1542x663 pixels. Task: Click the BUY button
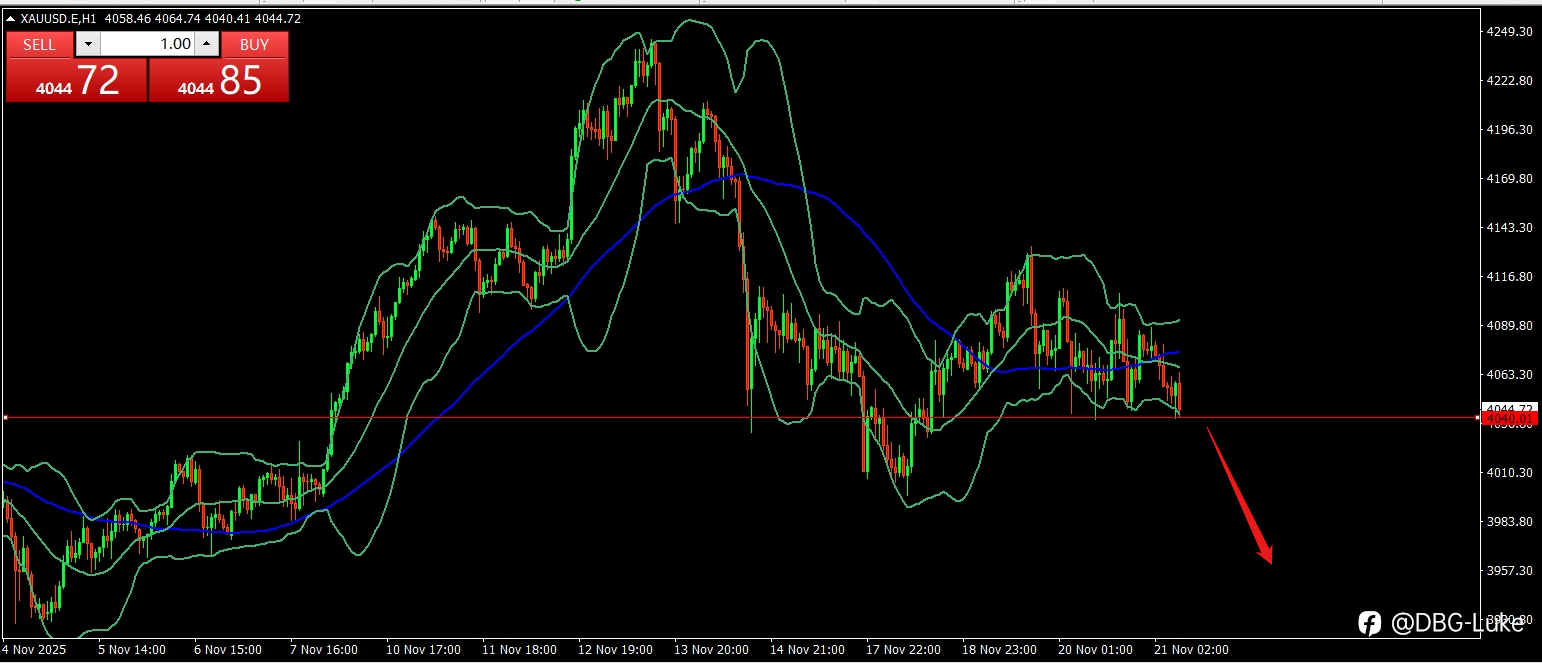pos(255,44)
